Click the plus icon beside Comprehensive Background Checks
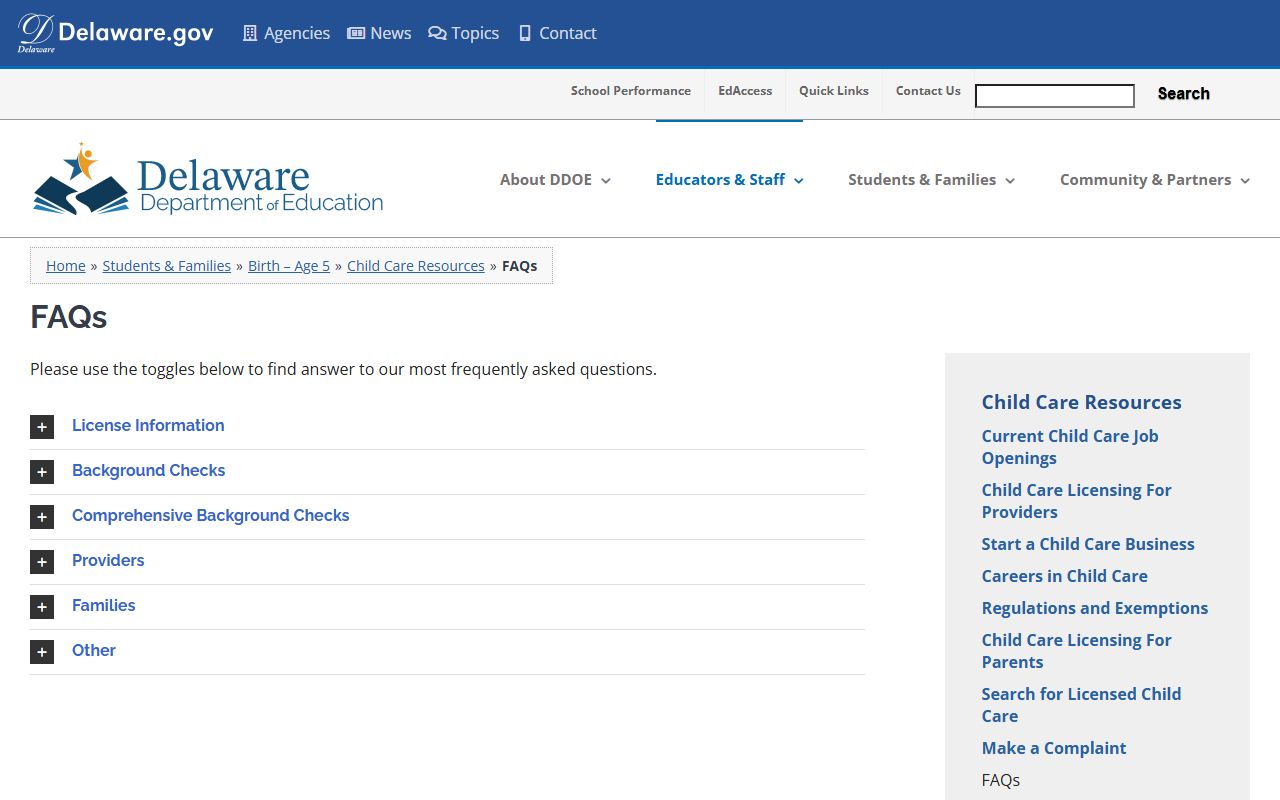The width and height of the screenshot is (1280, 800). (x=42, y=517)
